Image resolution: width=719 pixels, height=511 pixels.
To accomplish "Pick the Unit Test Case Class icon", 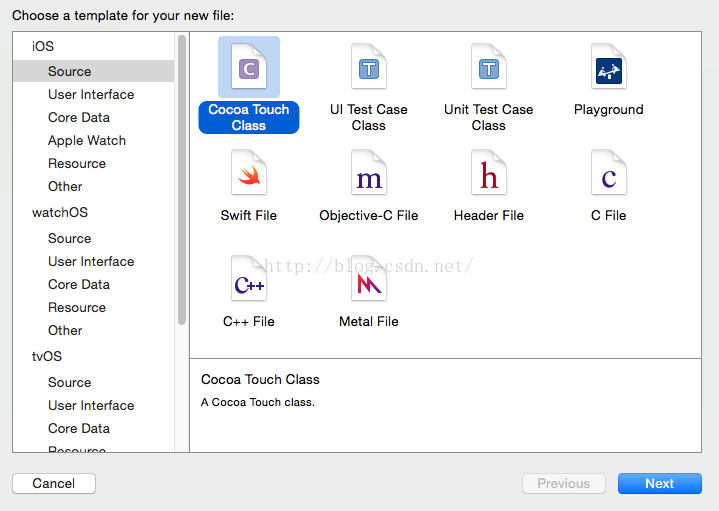I will tap(489, 67).
